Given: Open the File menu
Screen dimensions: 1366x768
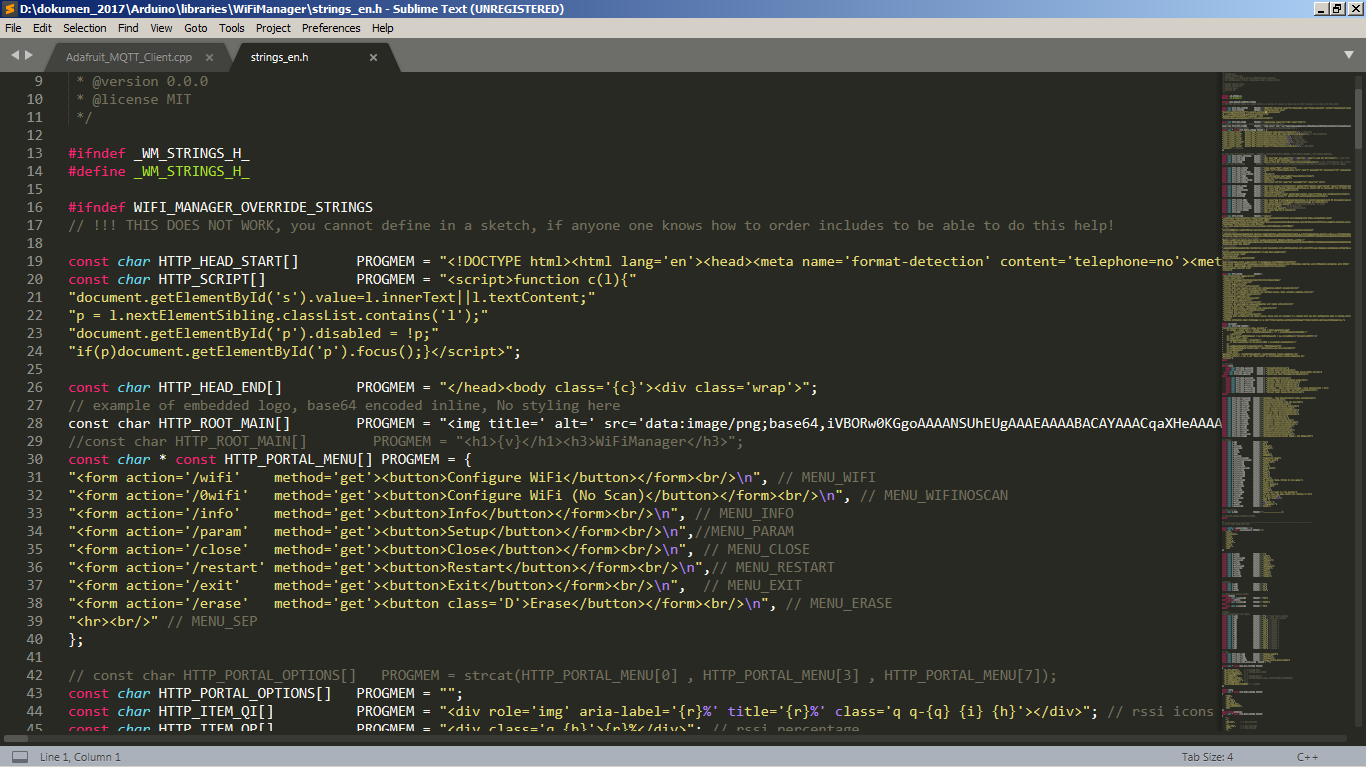Looking at the screenshot, I should 13,28.
